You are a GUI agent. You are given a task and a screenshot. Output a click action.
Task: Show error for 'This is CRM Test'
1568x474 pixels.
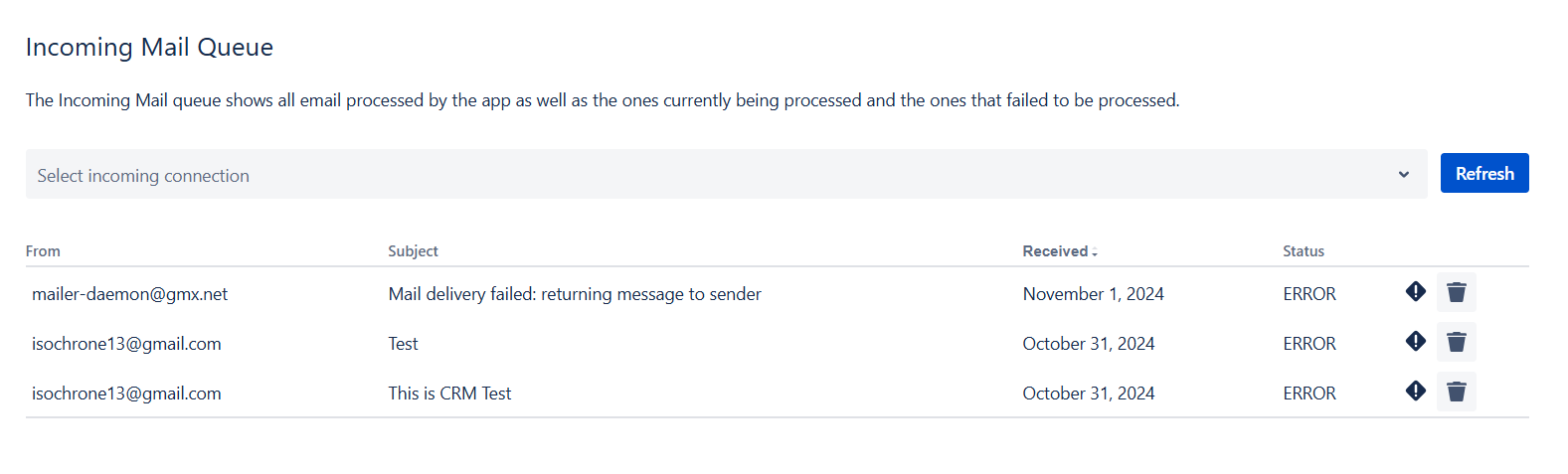click(1416, 392)
